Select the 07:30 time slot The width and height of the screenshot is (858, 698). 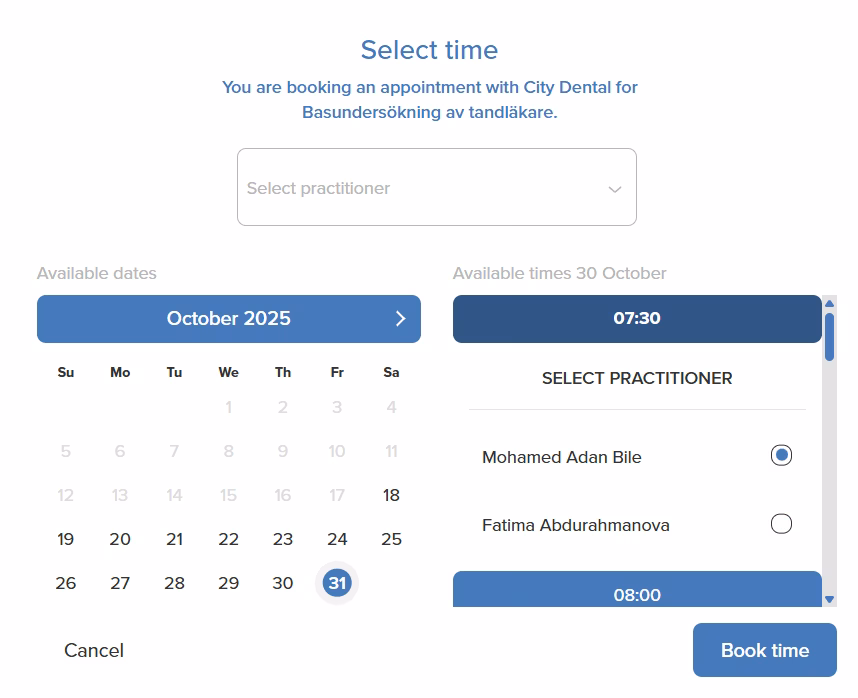click(x=636, y=318)
